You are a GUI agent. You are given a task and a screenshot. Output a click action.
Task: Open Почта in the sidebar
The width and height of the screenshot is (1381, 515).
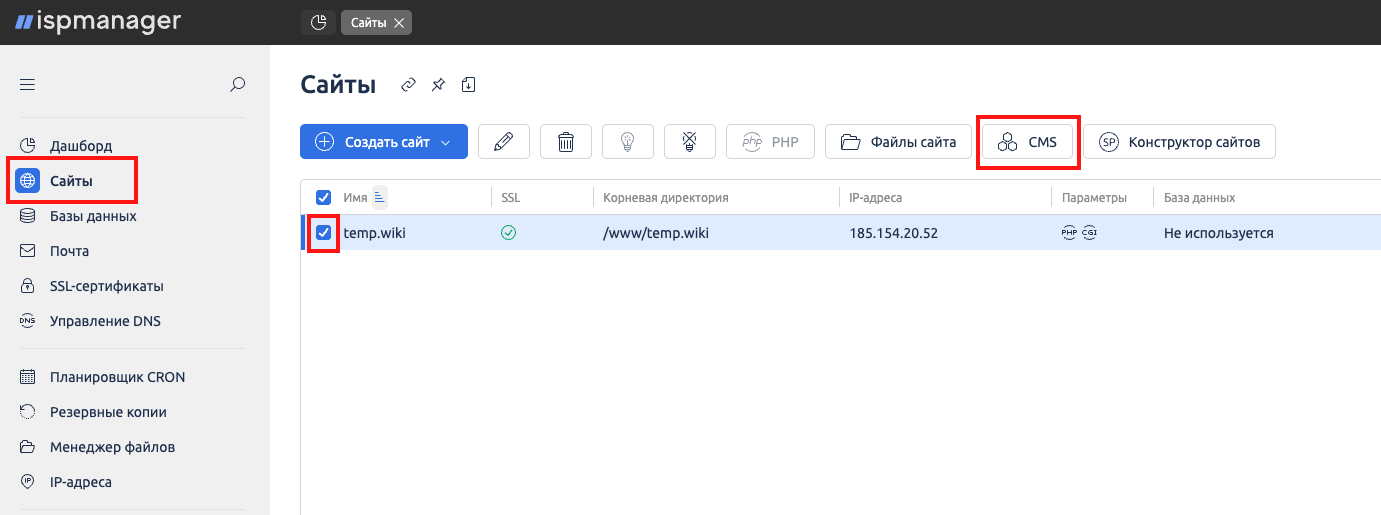pos(54,251)
